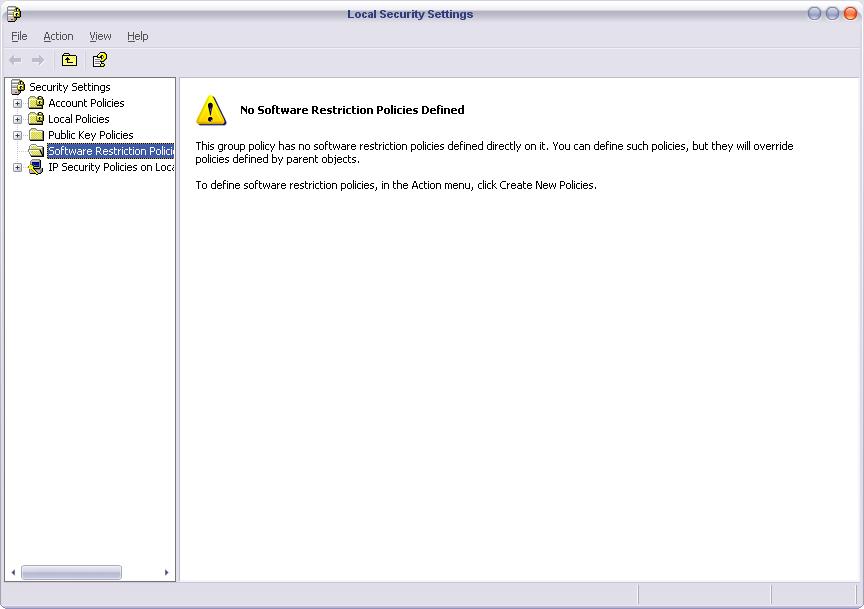Open the File menu
864x609 pixels.
(19, 36)
